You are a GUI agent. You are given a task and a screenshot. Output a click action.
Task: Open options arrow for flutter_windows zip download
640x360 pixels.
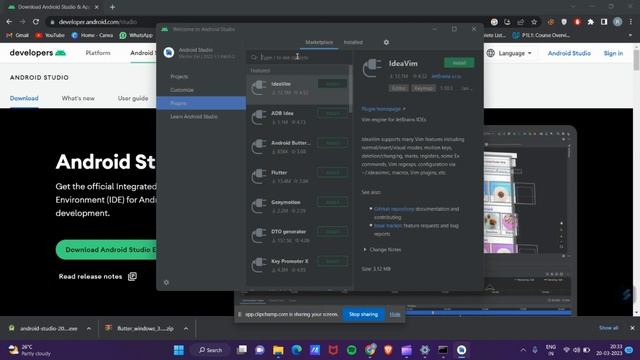(x=186, y=328)
